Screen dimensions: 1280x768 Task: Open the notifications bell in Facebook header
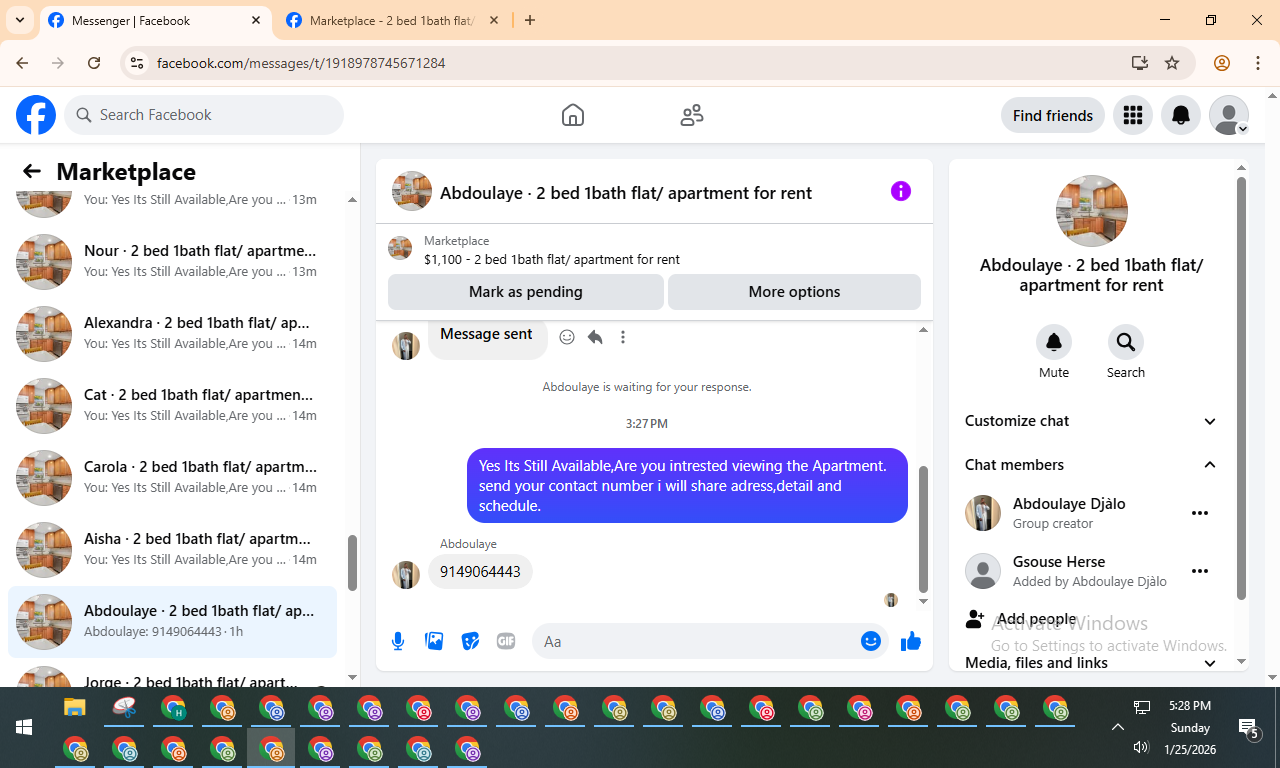click(x=1181, y=115)
